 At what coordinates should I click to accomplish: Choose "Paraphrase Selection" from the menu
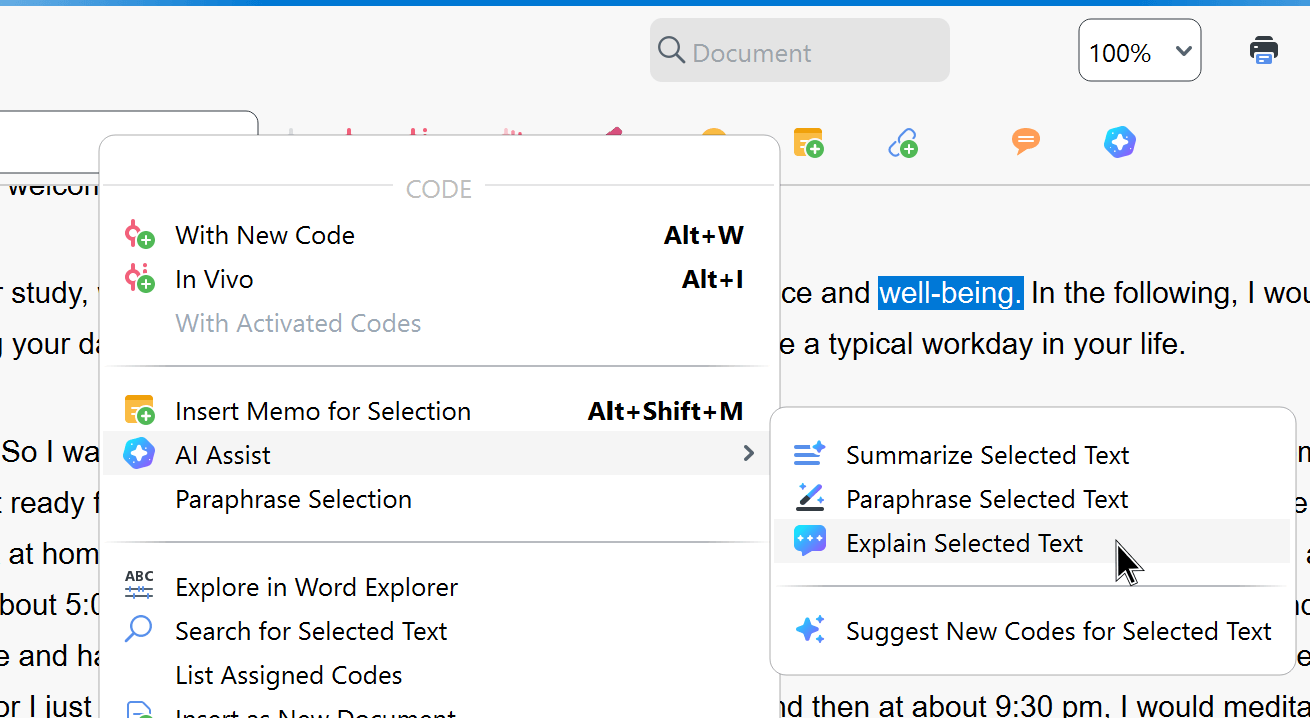tap(293, 499)
